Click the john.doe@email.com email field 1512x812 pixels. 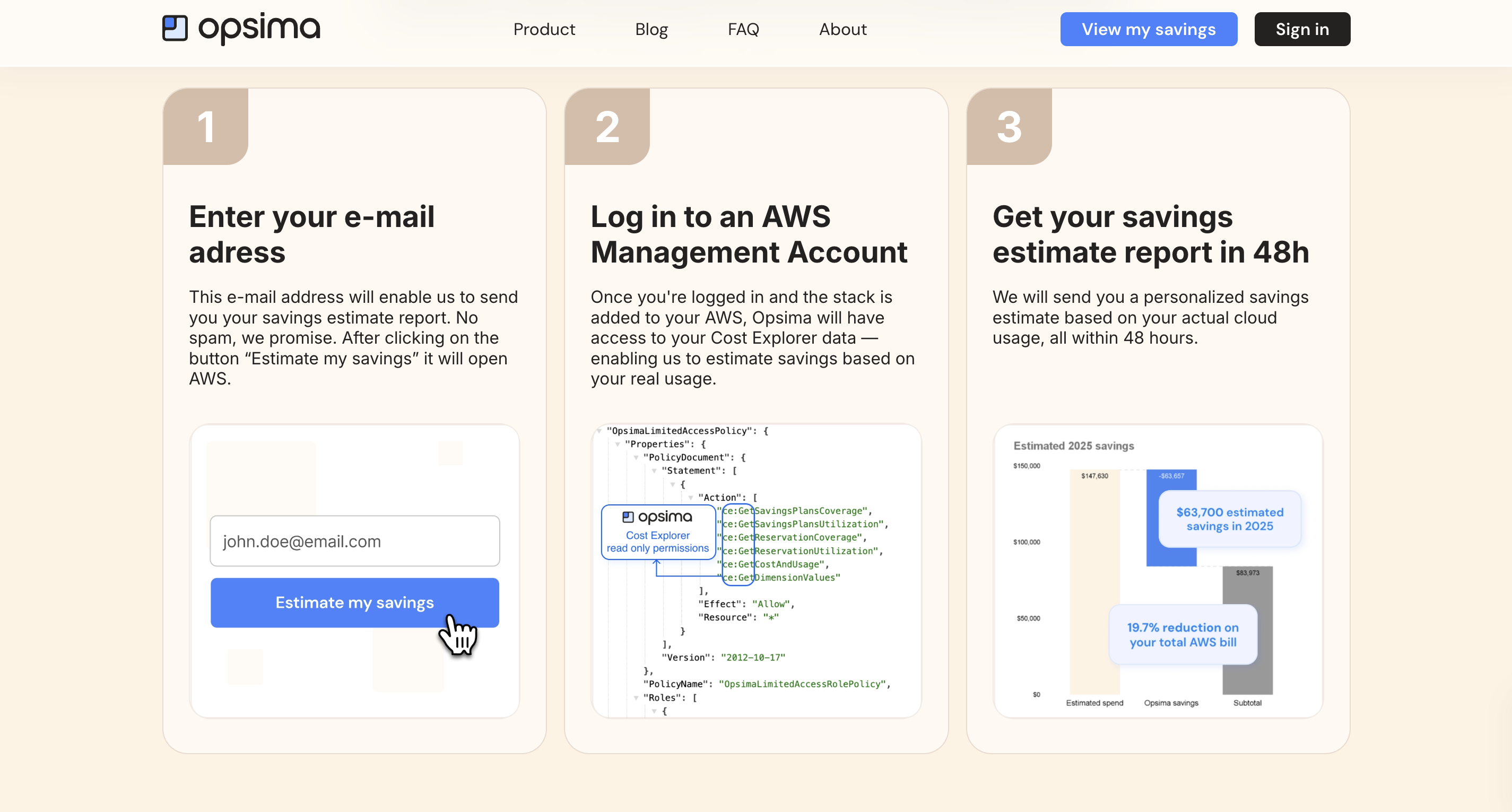(x=354, y=541)
